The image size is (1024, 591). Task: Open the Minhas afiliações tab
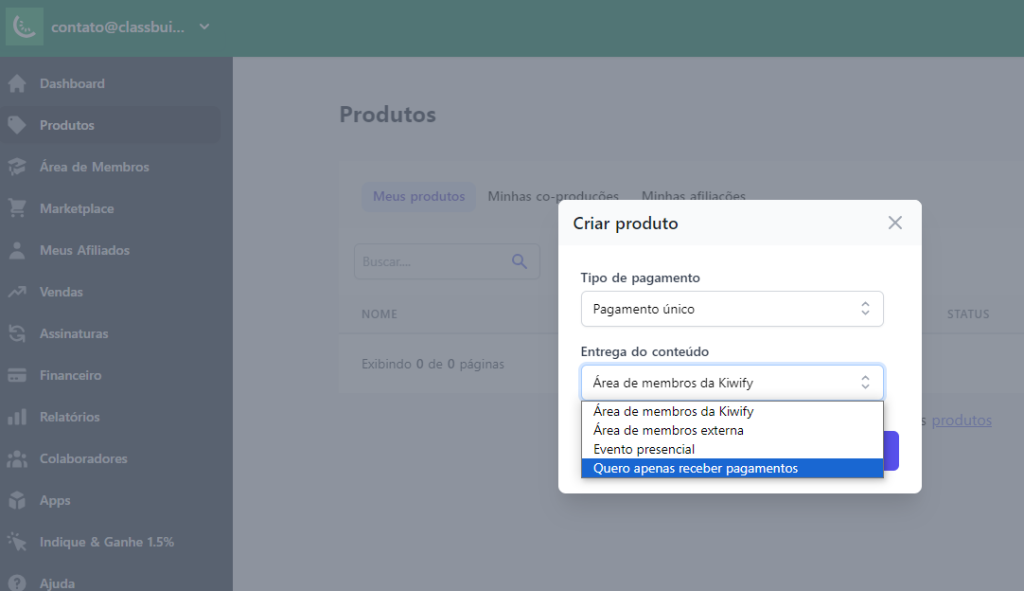click(x=693, y=197)
